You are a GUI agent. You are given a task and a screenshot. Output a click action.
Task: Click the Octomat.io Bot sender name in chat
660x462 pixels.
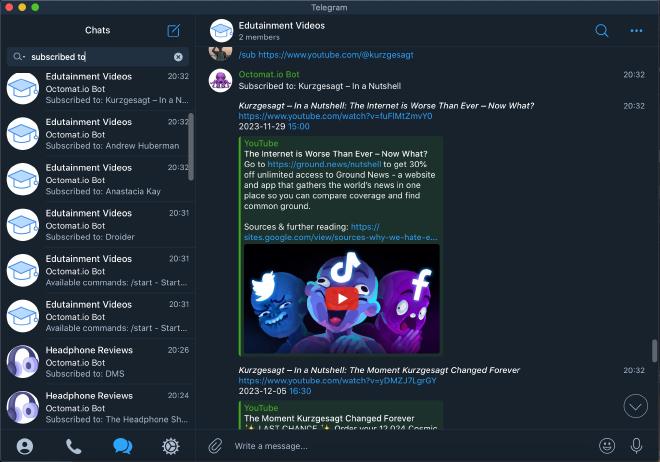[x=269, y=74]
